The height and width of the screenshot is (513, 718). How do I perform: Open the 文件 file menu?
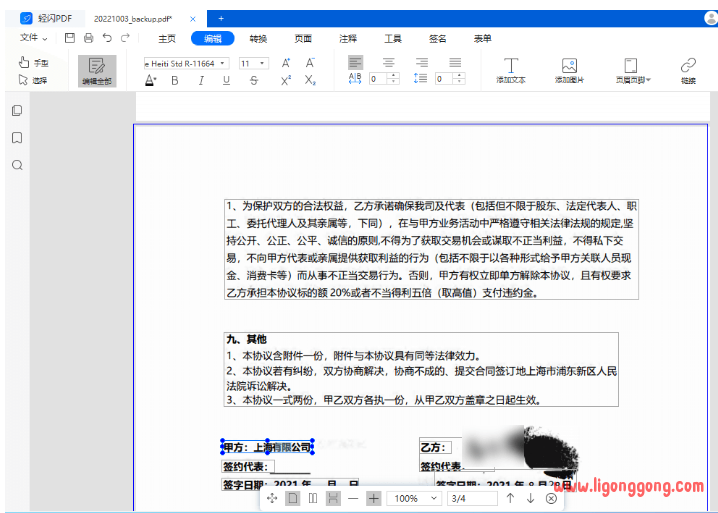[x=33, y=38]
